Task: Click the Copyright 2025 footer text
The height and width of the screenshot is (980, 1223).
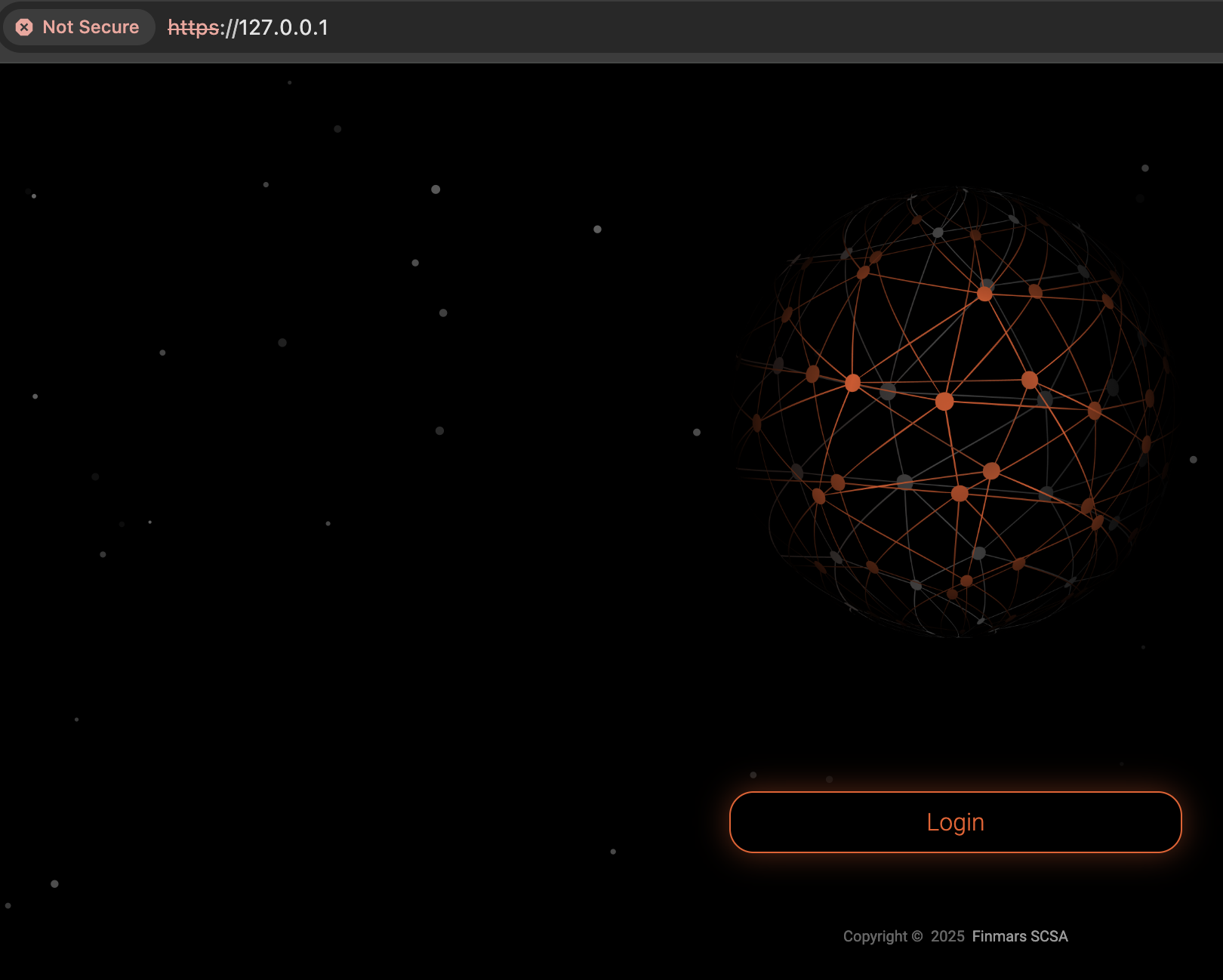Action: click(903, 936)
